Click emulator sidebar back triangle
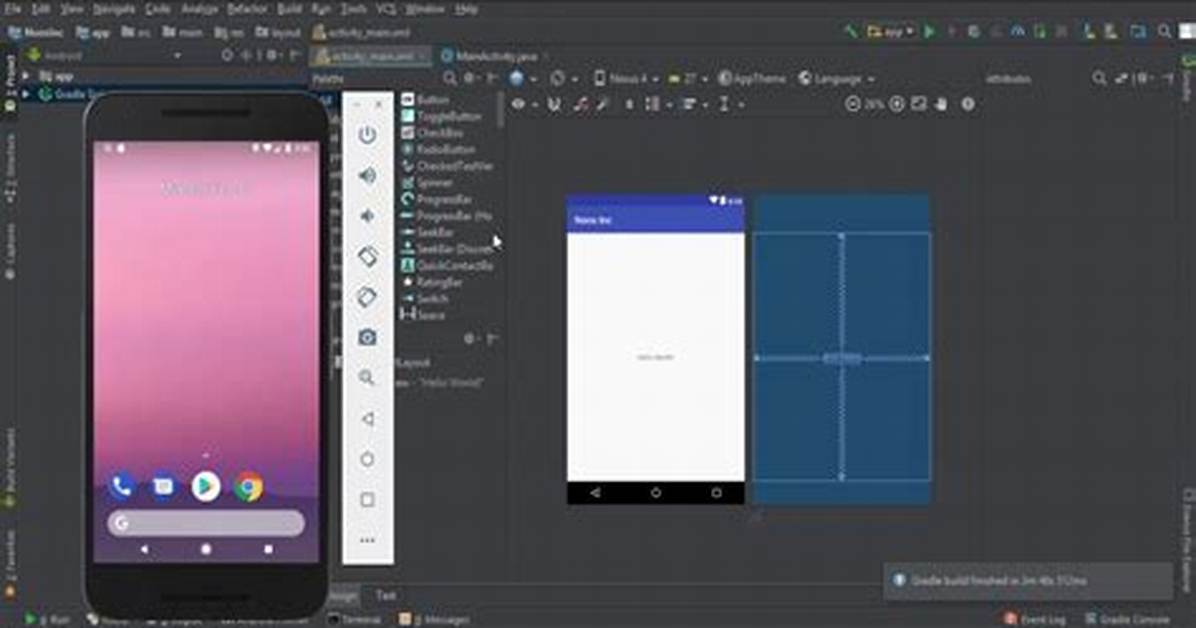The height and width of the screenshot is (628, 1196). pyautogui.click(x=368, y=418)
